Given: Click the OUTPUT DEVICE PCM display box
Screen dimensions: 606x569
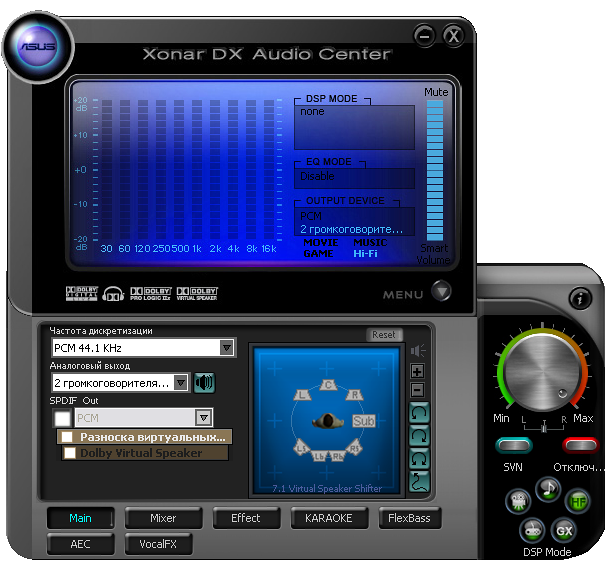Looking at the screenshot, I should (x=354, y=221).
